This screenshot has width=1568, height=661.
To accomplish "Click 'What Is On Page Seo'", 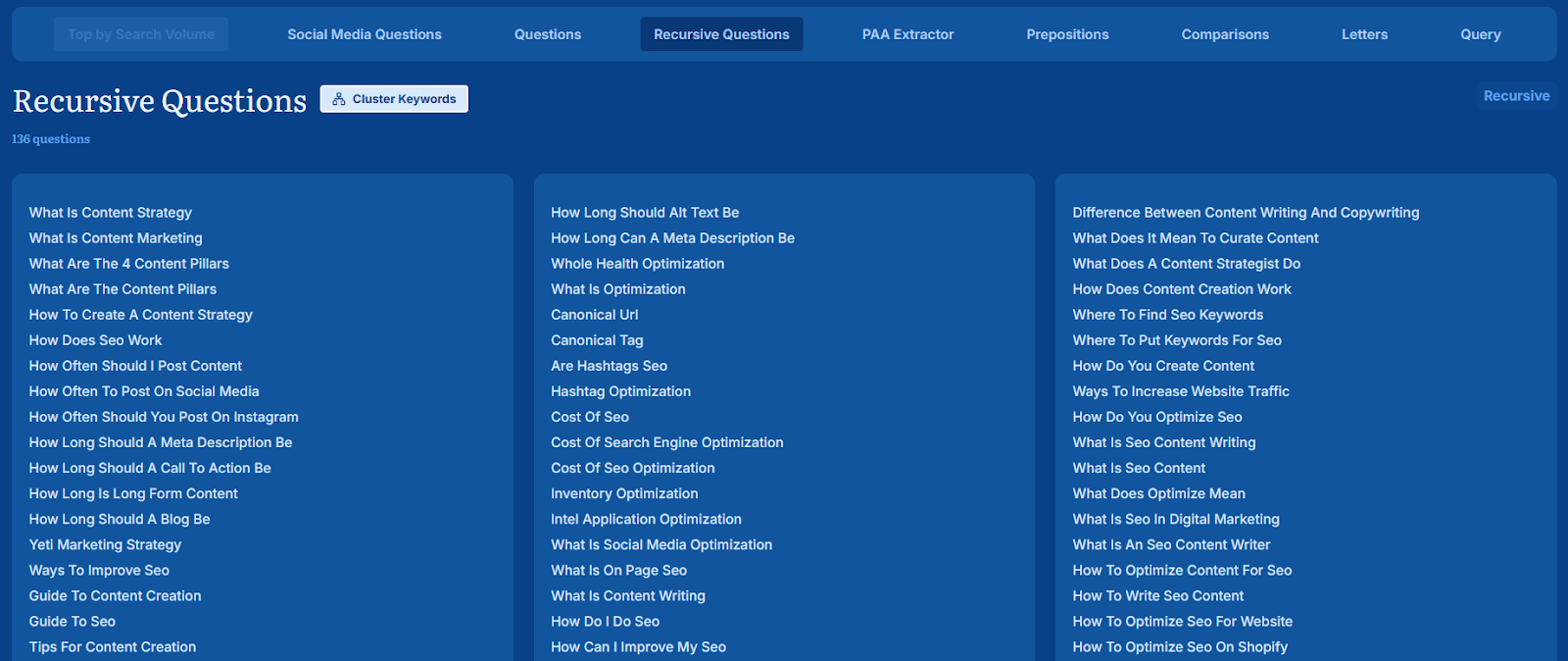I will [618, 570].
